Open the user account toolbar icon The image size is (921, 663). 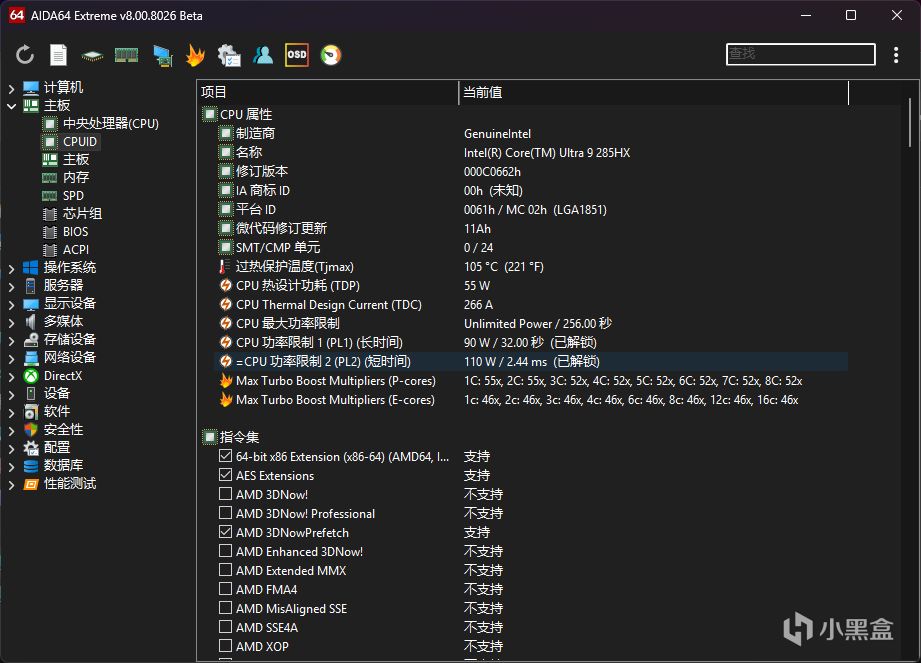263,55
